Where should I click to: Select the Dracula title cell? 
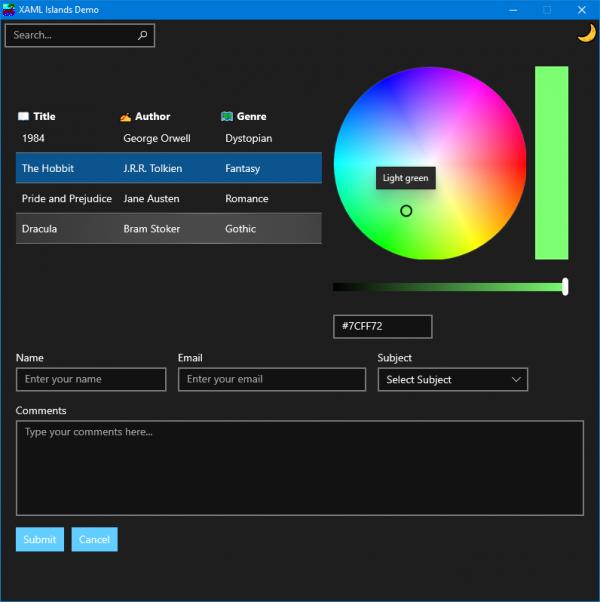[39, 229]
